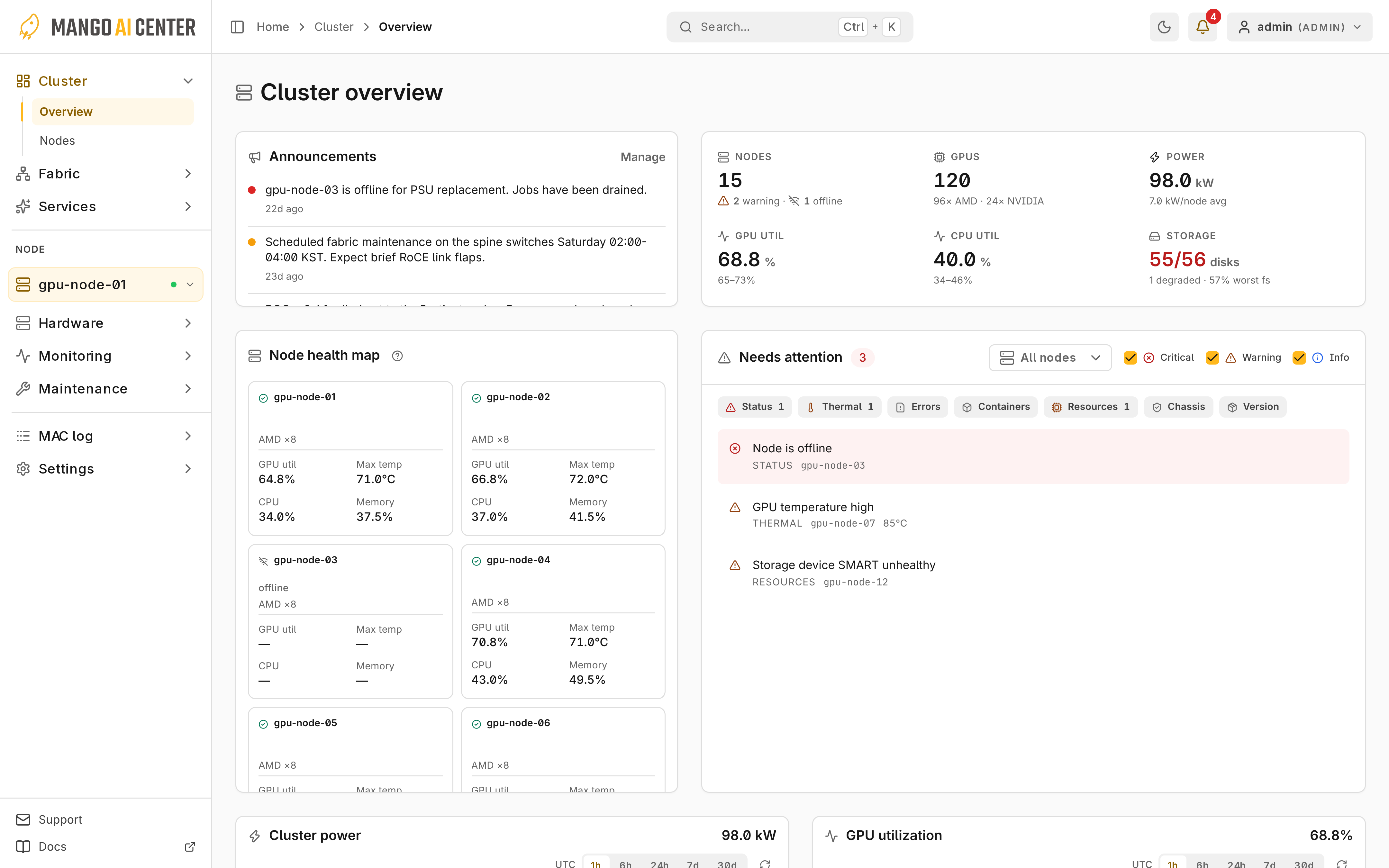Click the Cluster power bolt icon
1389x868 pixels.
point(255,836)
